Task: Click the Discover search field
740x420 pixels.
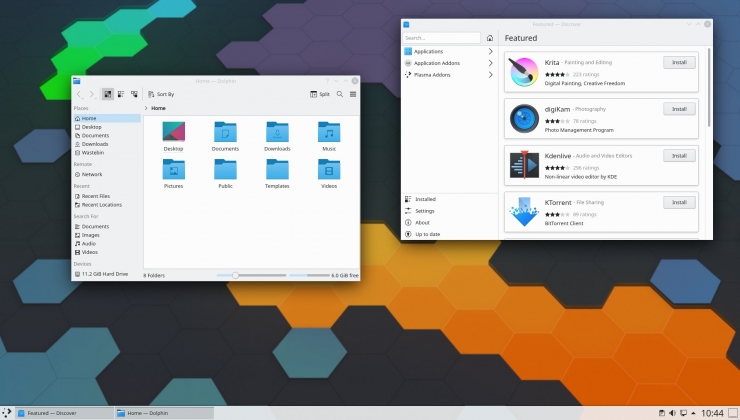Action: [x=441, y=38]
